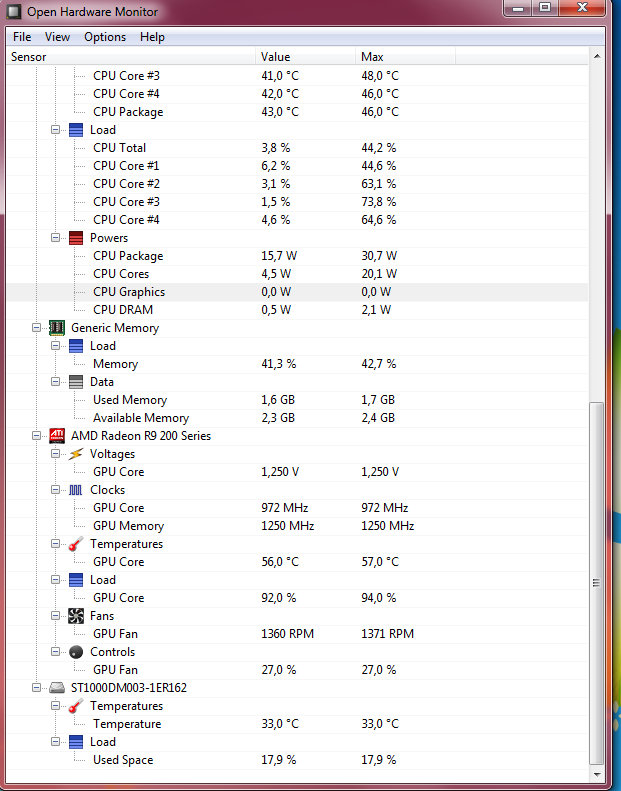Select the CPU Total load row
The image size is (621, 791).
(x=297, y=148)
